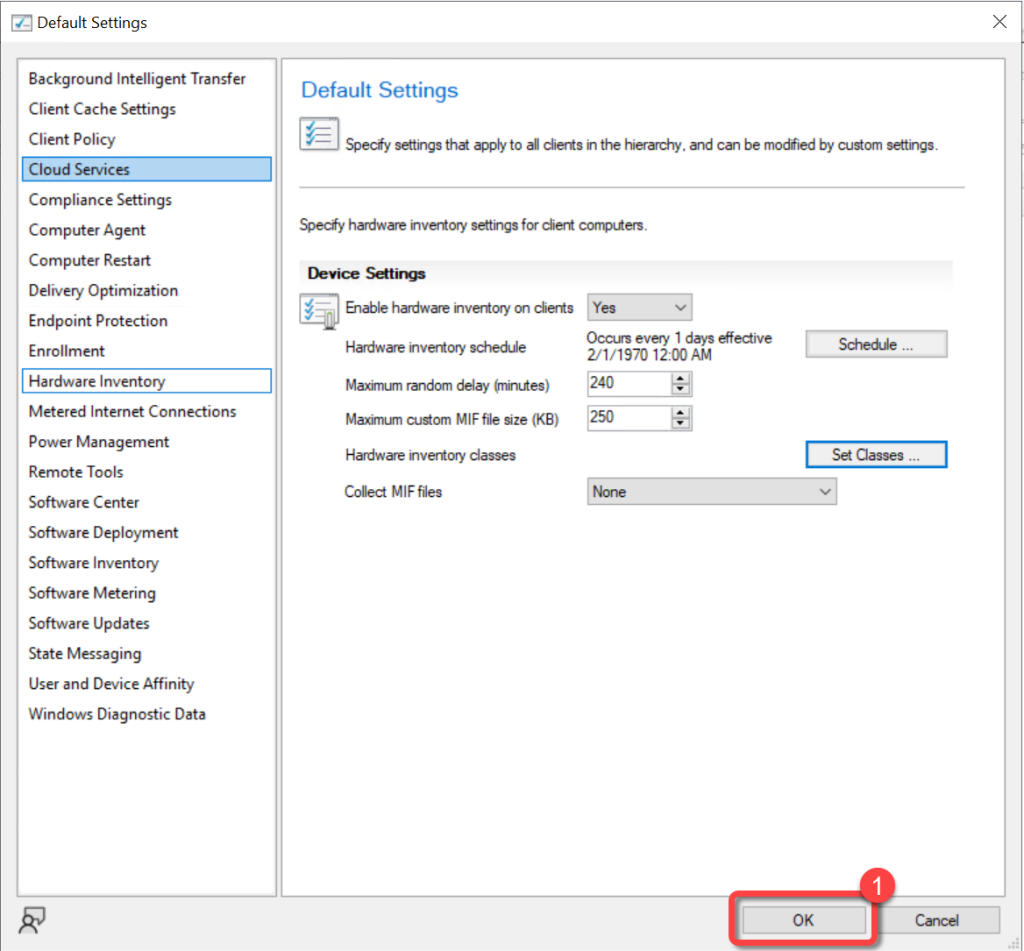Open the hardware inventory Schedule button
The width and height of the screenshot is (1024, 951).
pos(876,344)
